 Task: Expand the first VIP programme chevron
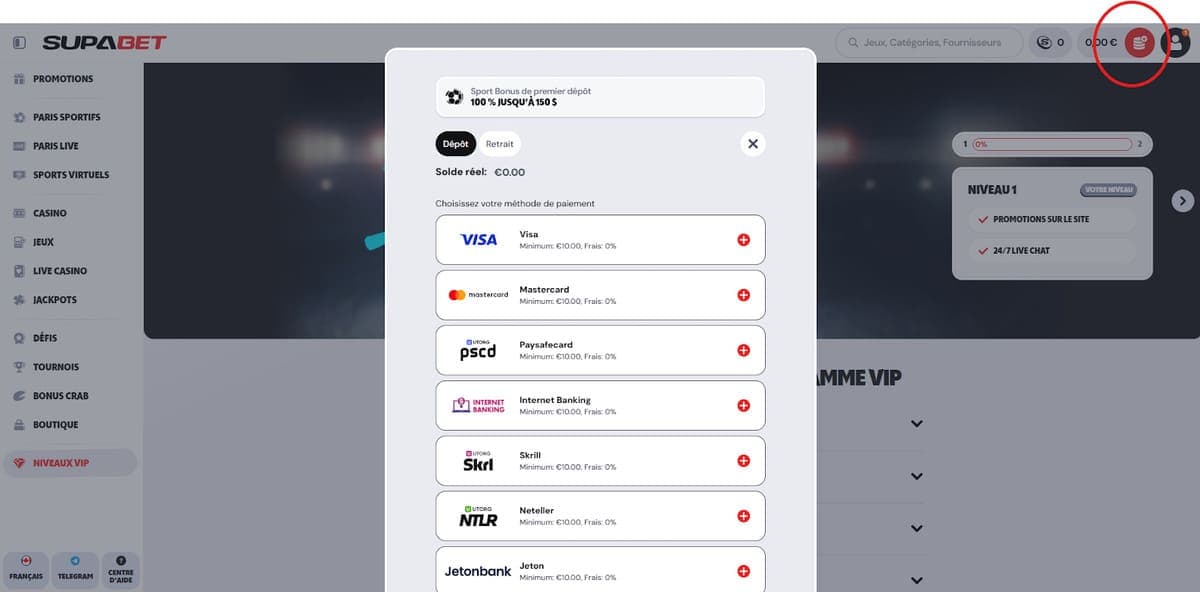[917, 424]
